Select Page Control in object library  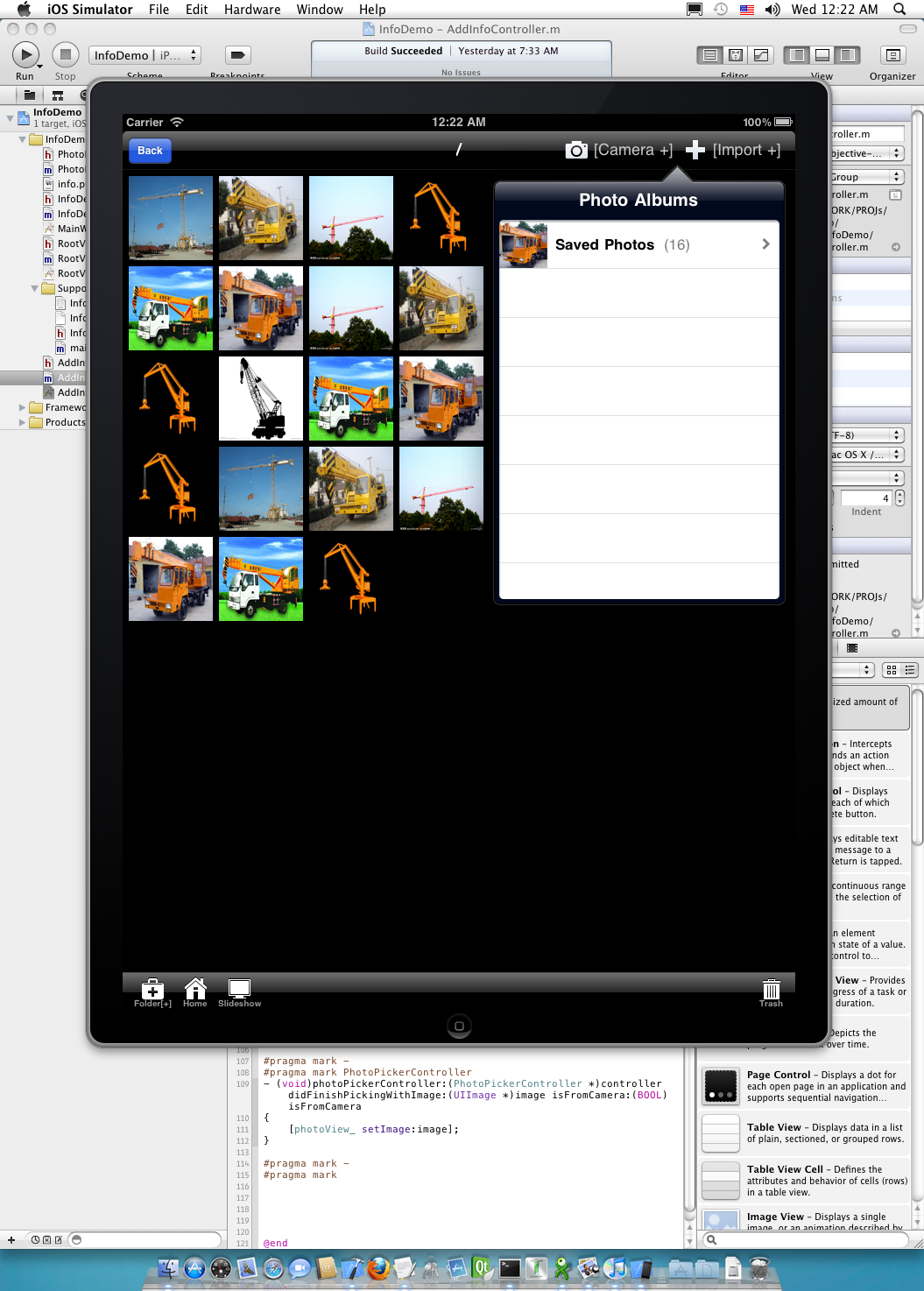tap(805, 1086)
